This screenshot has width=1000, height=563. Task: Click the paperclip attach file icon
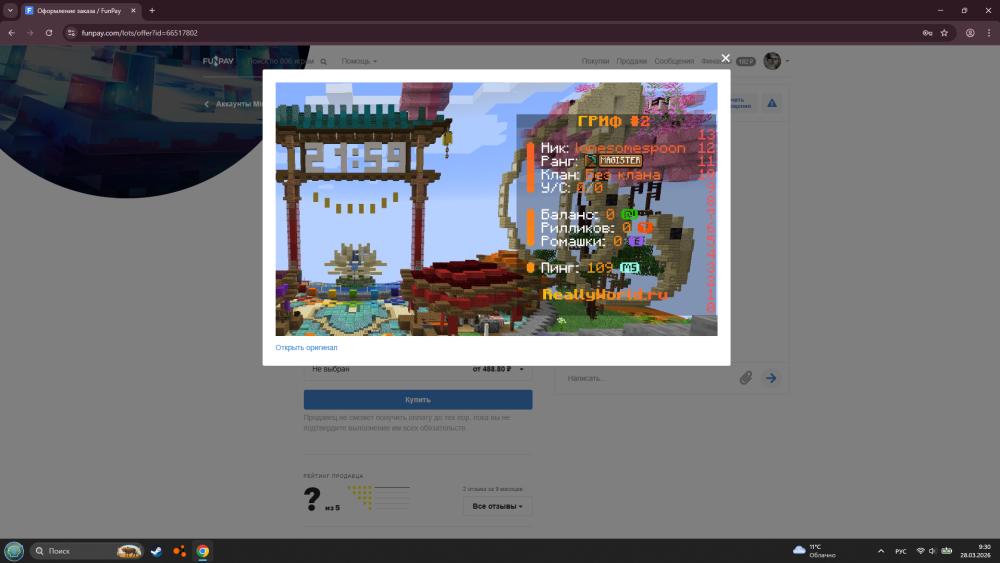[746, 378]
